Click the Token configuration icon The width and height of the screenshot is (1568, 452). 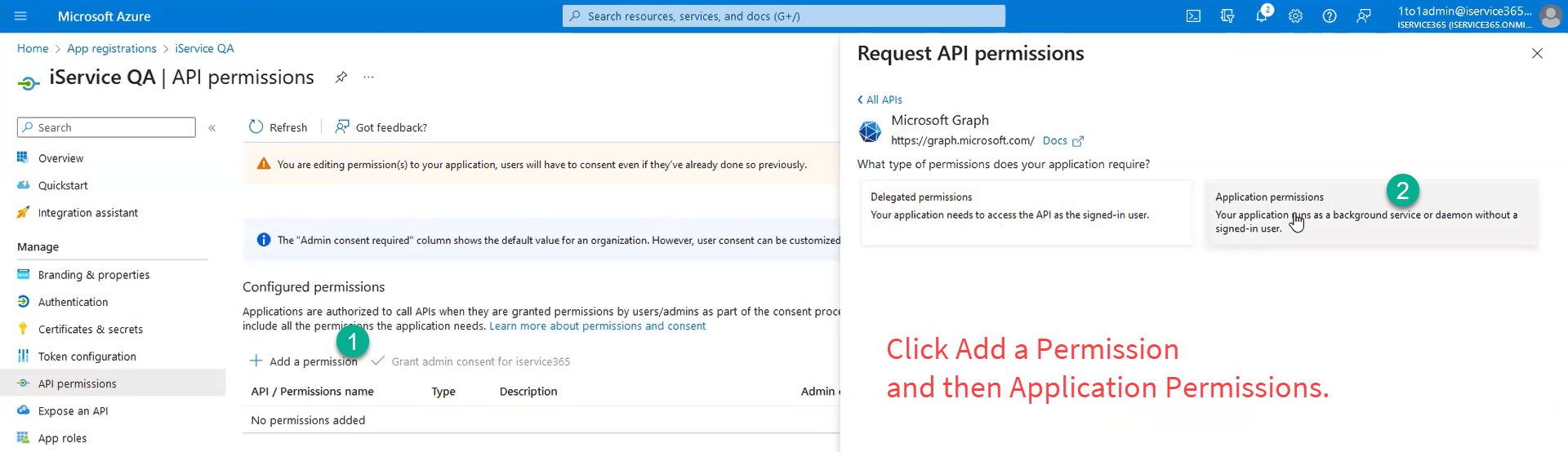(23, 356)
